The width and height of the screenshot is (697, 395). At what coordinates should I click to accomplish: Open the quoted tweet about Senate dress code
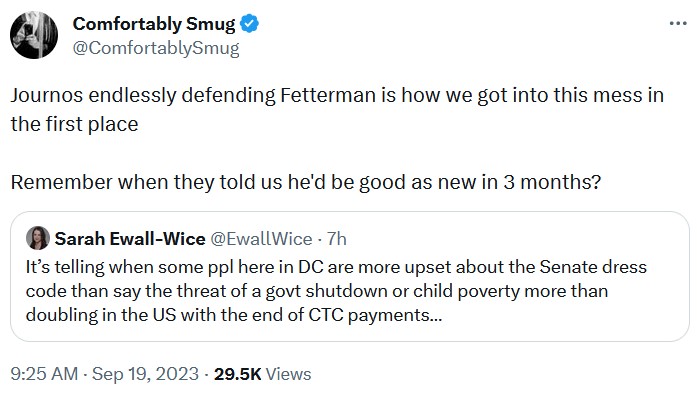[349, 276]
